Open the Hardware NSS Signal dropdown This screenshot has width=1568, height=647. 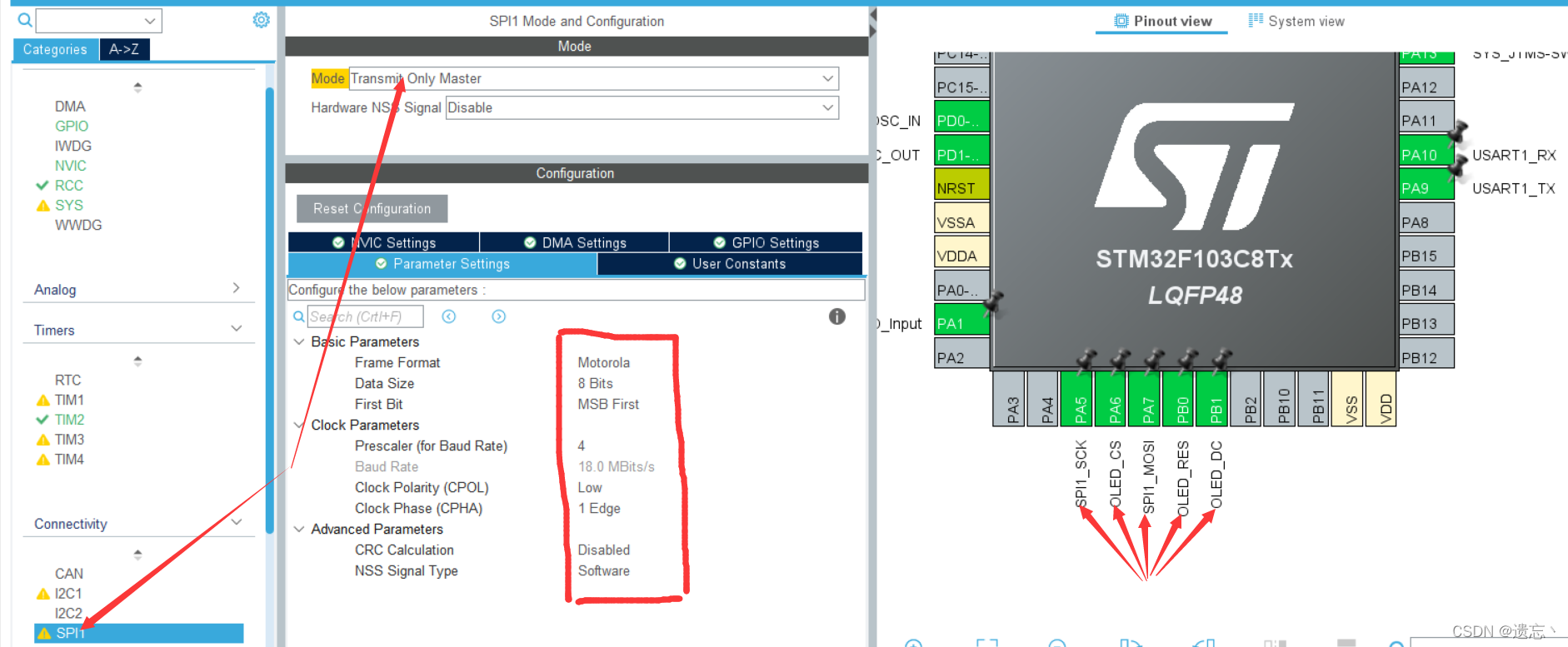click(x=642, y=107)
